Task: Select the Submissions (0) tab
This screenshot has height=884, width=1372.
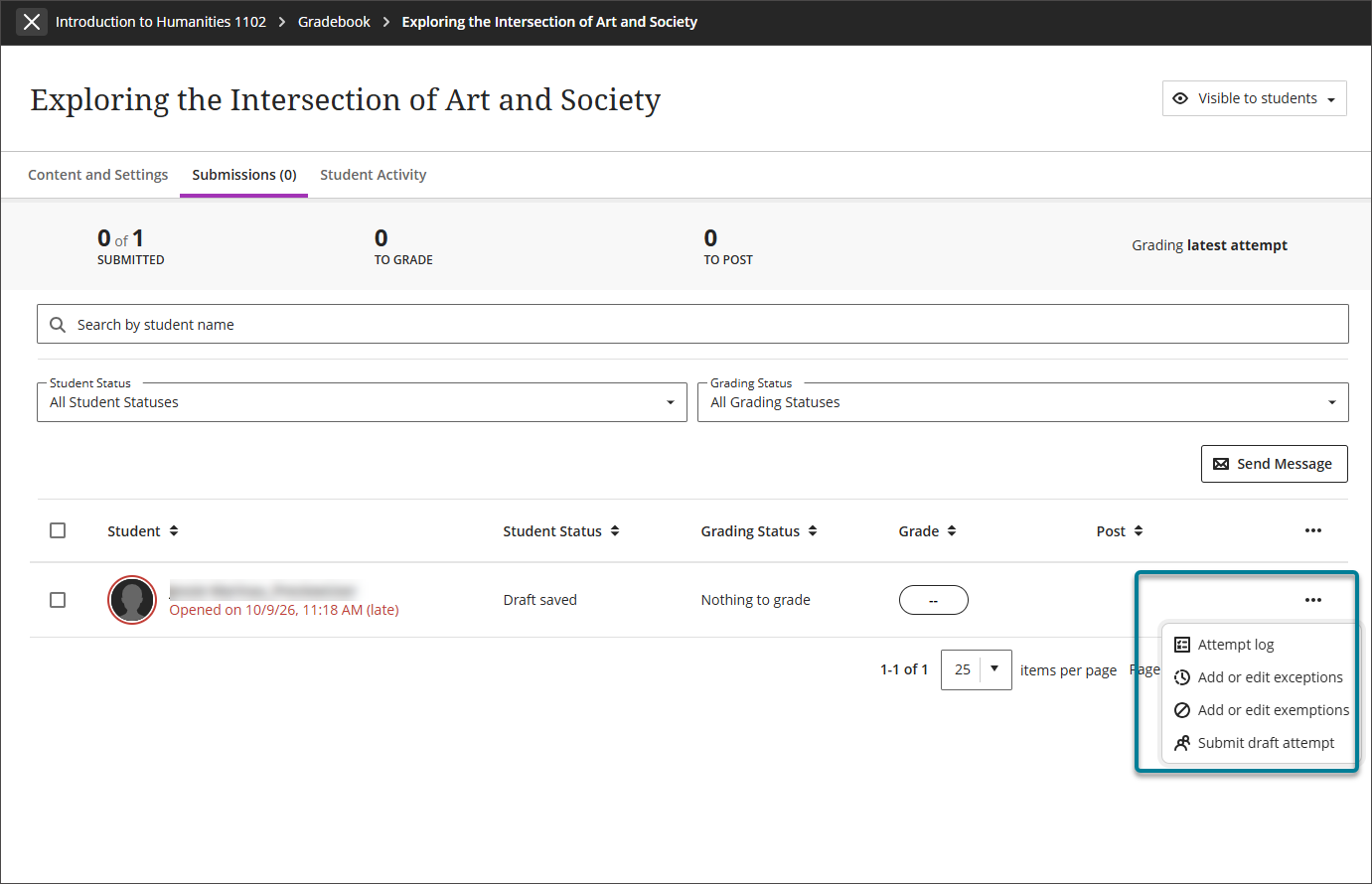Action: [244, 175]
